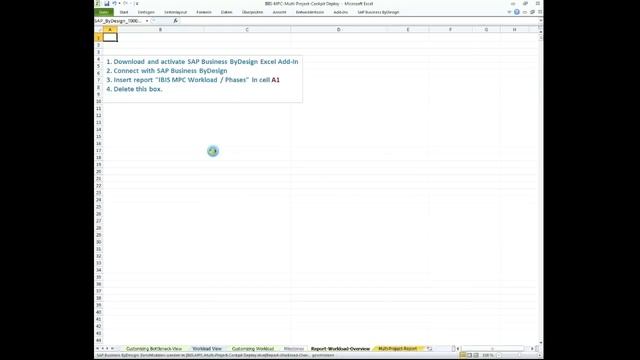Switch to Customizing Bottleneck View sheet
The width and height of the screenshot is (640, 360).
153,349
